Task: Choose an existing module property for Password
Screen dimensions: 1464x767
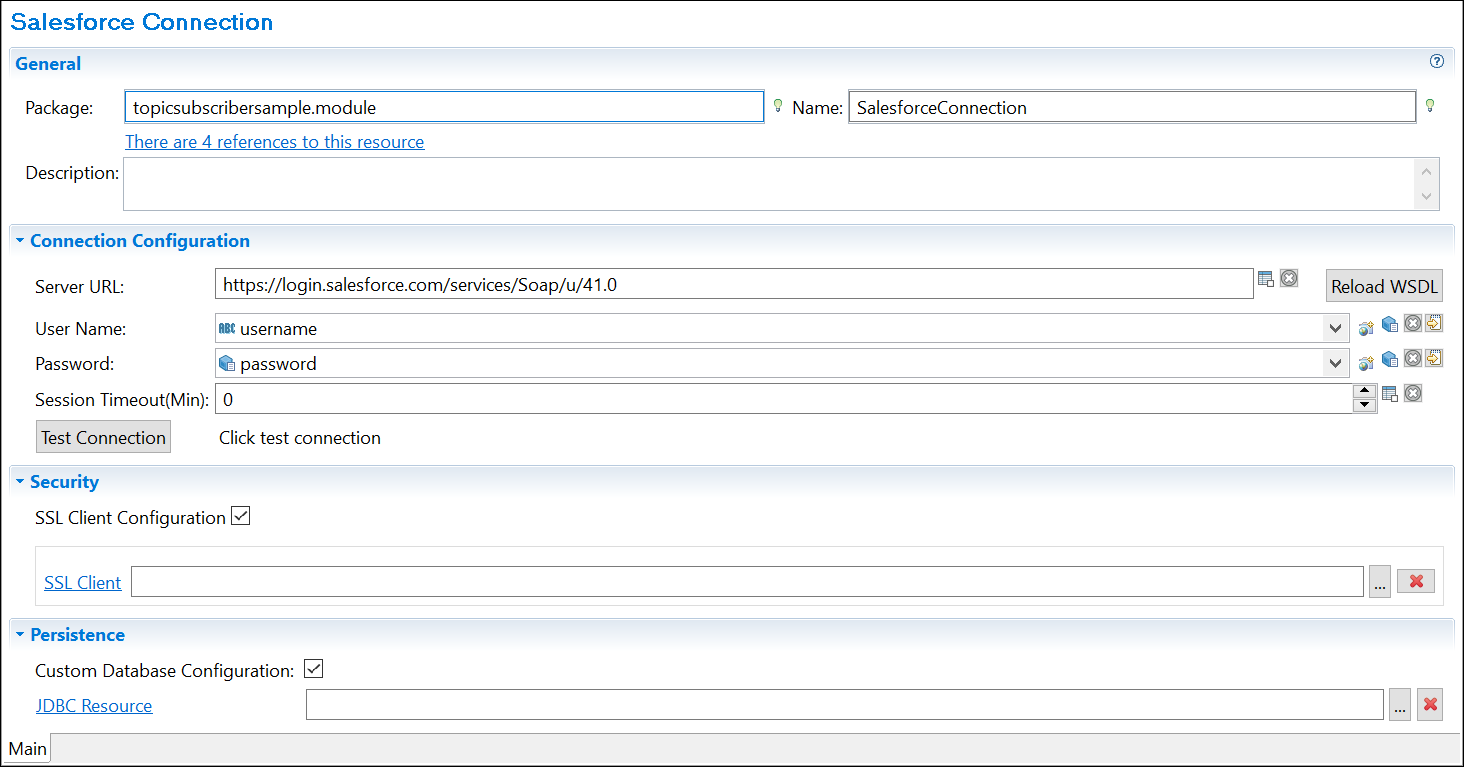Action: (1389, 358)
